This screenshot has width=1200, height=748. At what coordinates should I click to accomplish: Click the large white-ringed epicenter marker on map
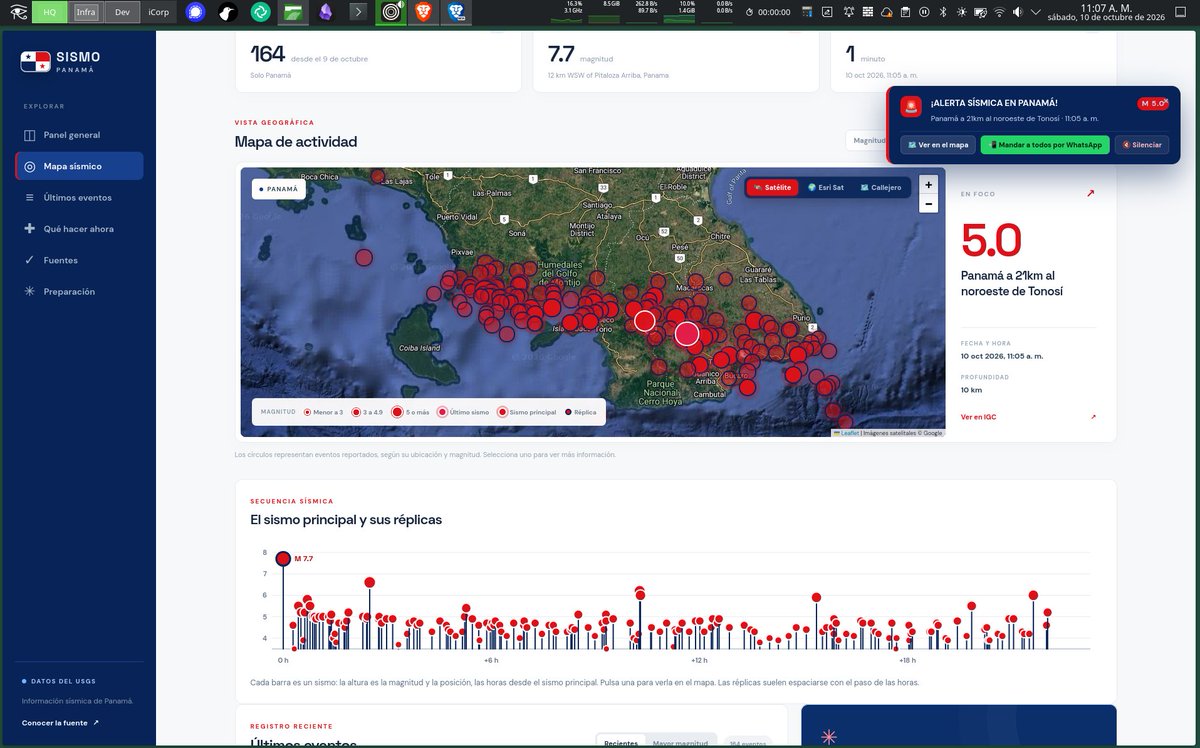686,334
